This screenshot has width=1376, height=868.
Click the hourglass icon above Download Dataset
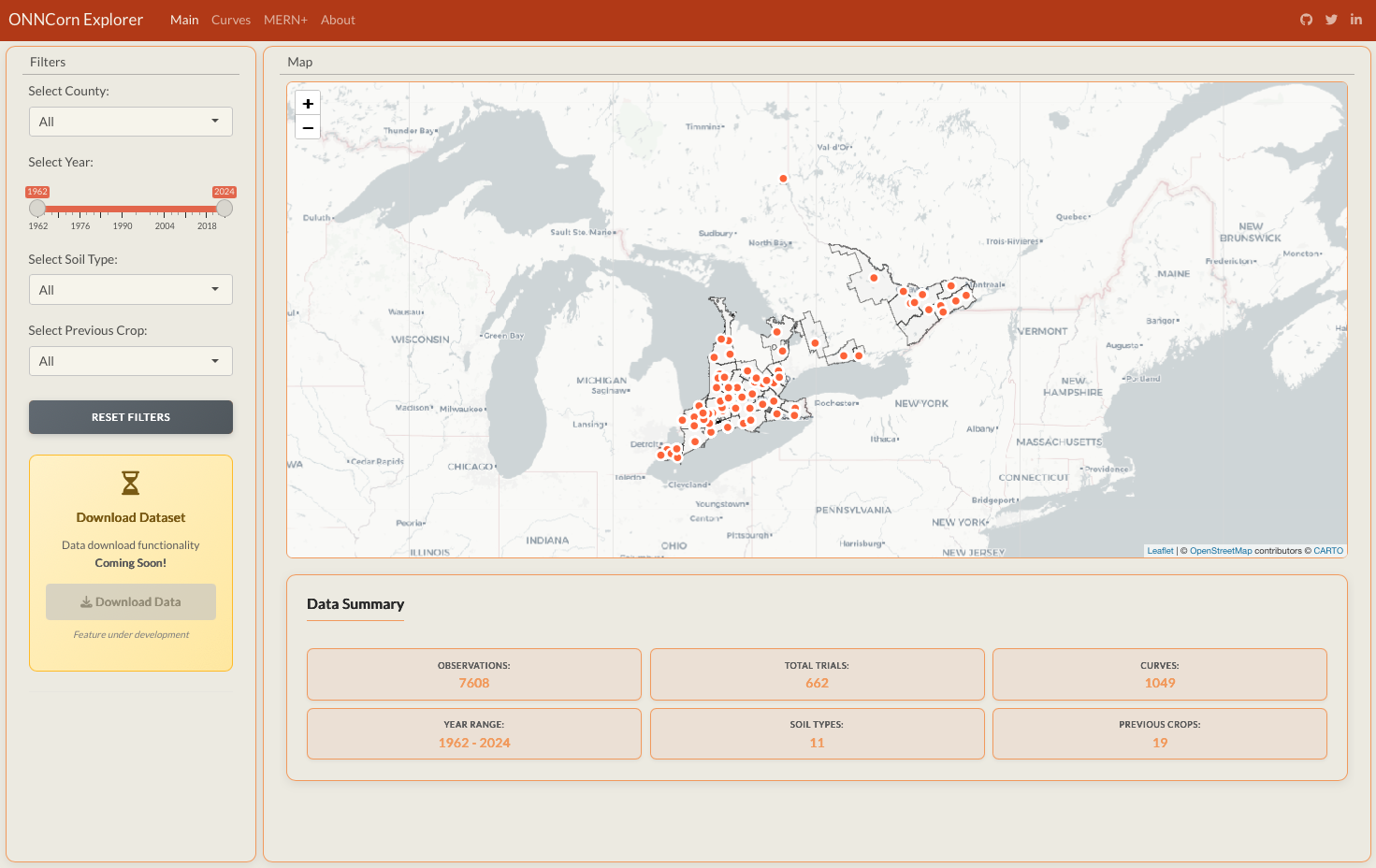click(x=131, y=483)
